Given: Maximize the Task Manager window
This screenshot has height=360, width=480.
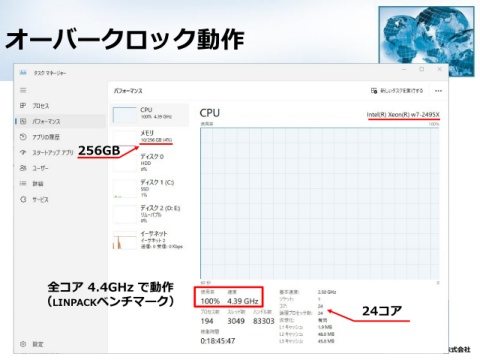Looking at the screenshot, I should pyautogui.click(x=422, y=69).
